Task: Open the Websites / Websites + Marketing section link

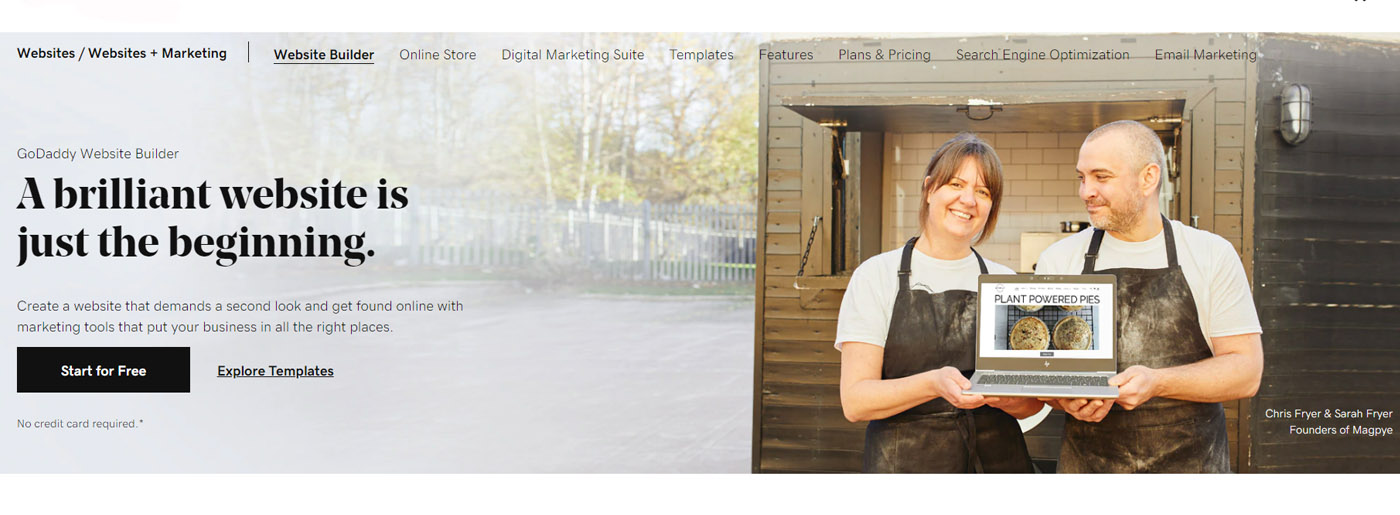Action: coord(122,53)
